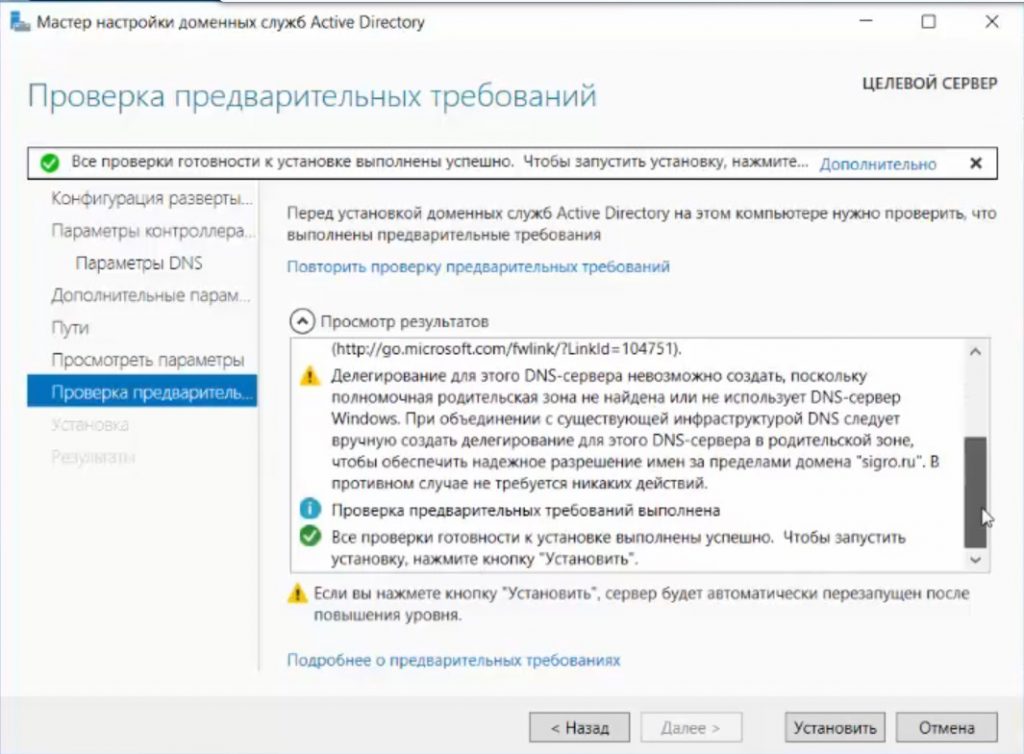The height and width of the screenshot is (754, 1024).
Task: Open Подробнее о предварительных требованиях link
Action: 453,660
